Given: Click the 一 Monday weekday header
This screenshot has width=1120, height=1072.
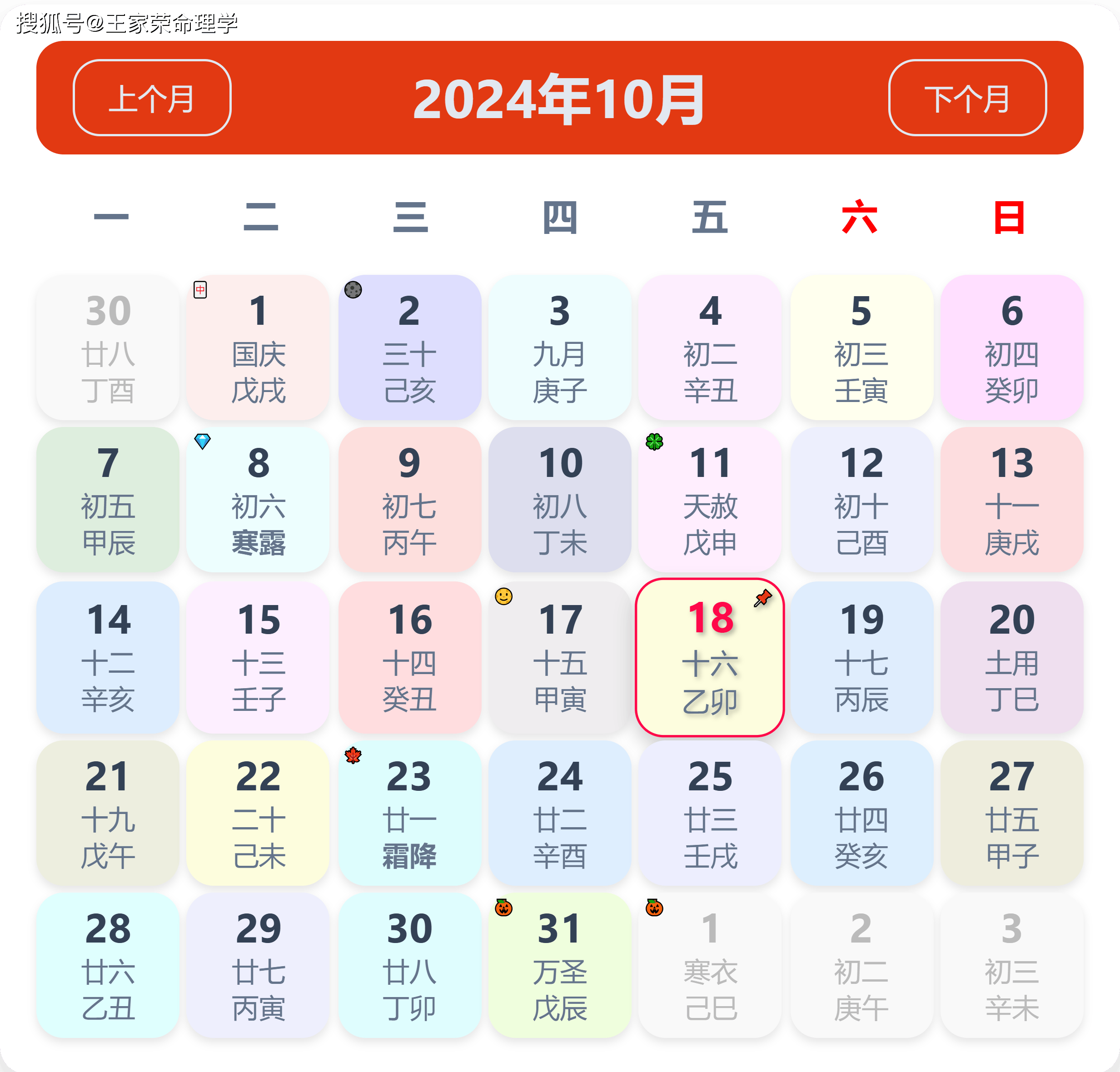Looking at the screenshot, I should click(111, 217).
